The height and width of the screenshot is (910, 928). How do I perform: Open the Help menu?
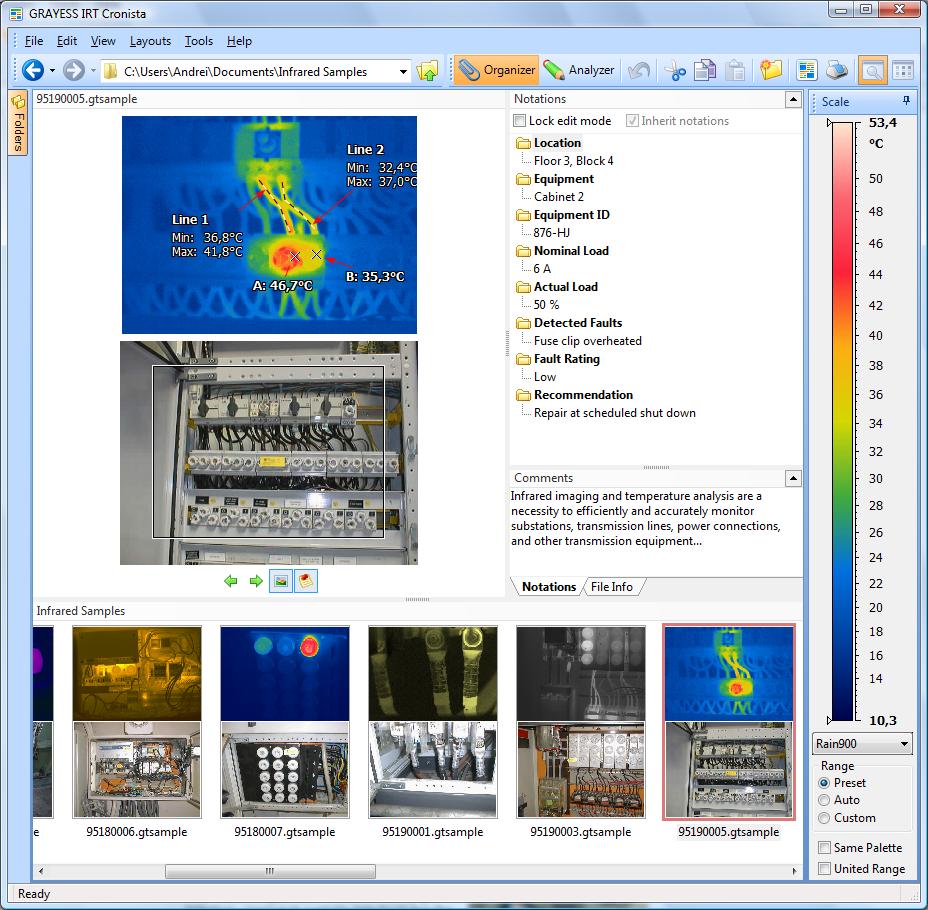point(239,41)
